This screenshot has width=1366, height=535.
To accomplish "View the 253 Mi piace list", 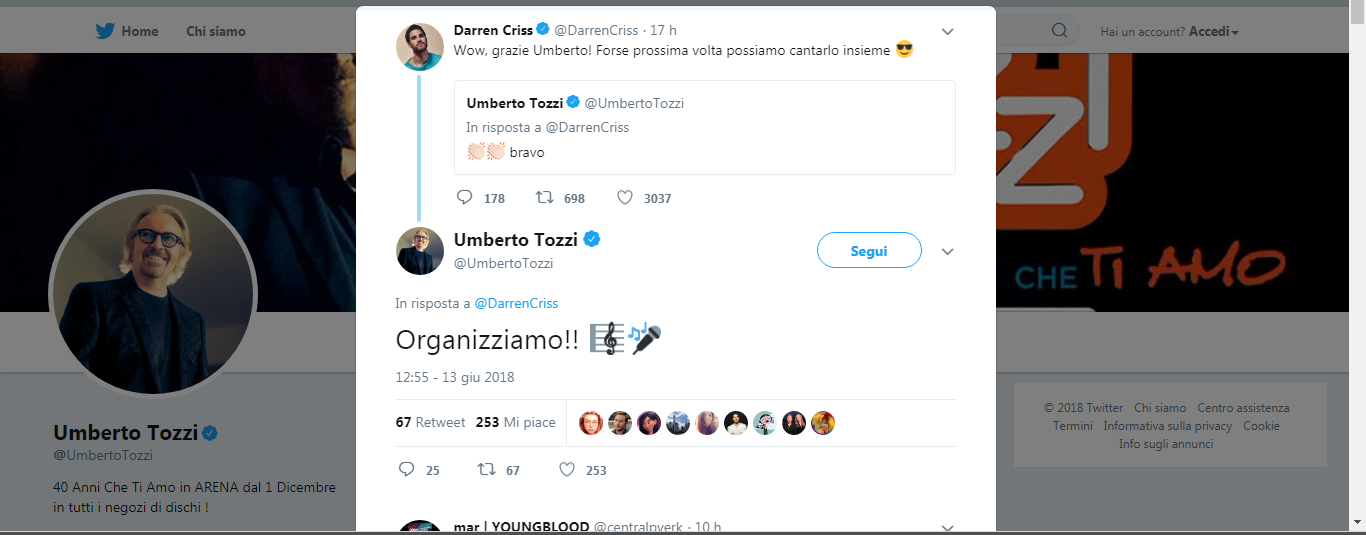I will pyautogui.click(x=515, y=422).
